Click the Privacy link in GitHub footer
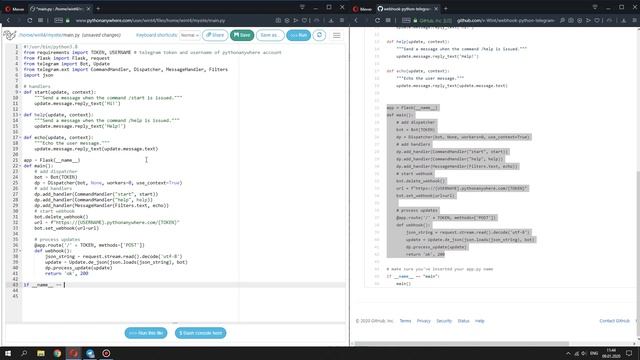640x360 pixels. click(424, 321)
